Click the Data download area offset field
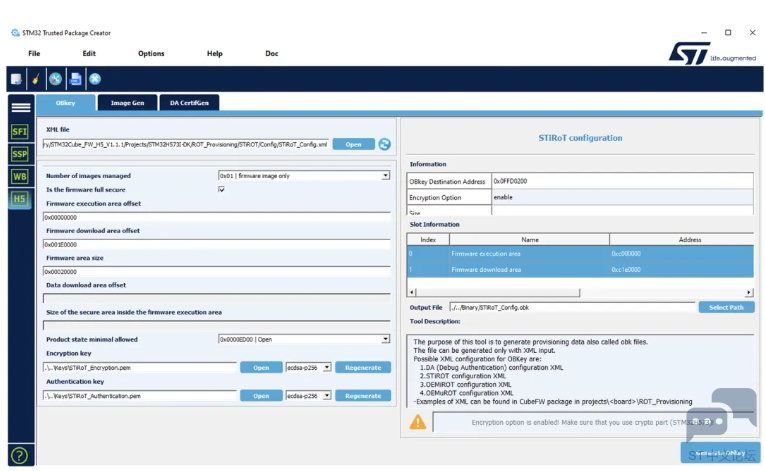 click(217, 298)
